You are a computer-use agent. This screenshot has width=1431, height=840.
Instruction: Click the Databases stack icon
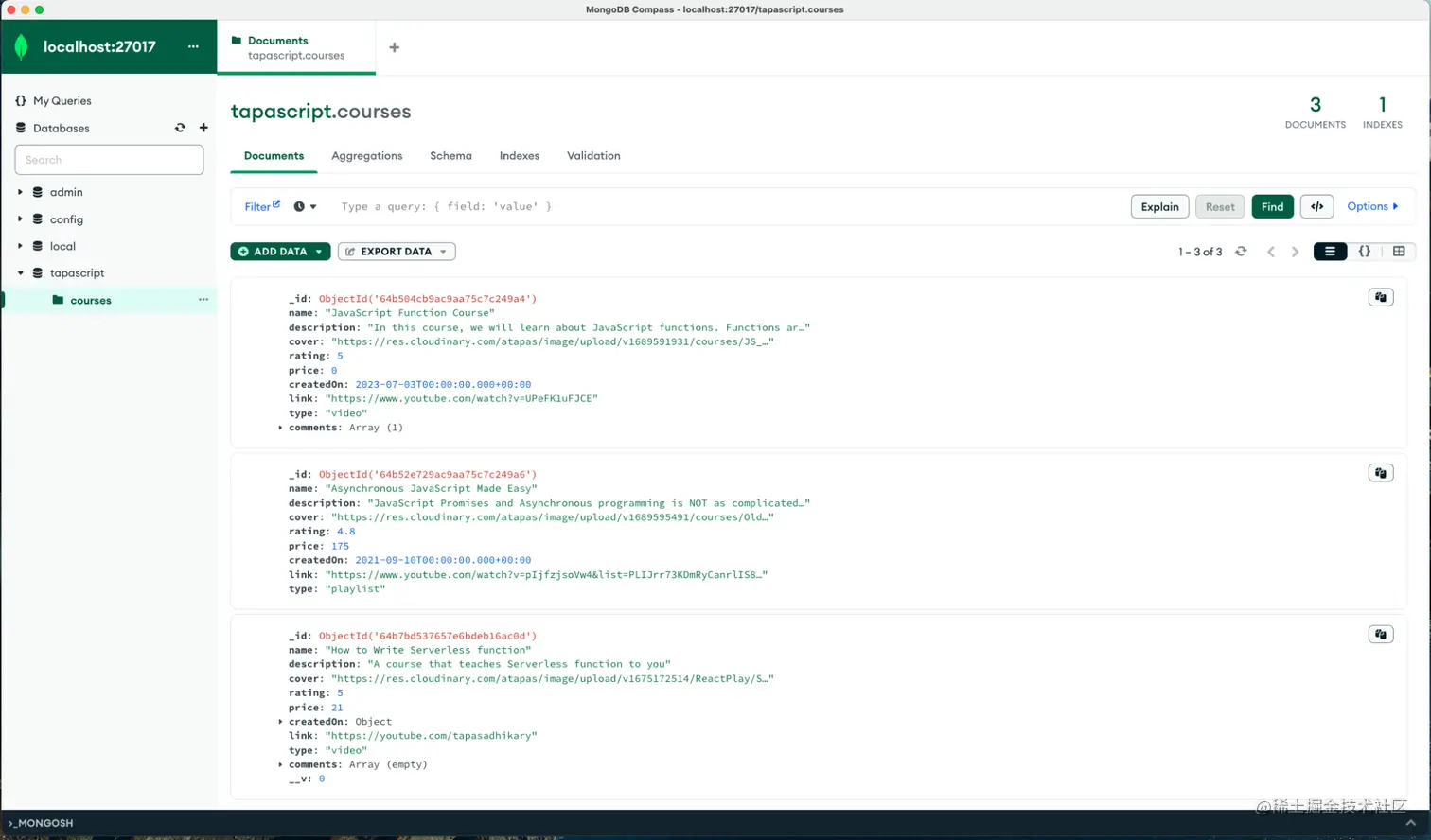pyautogui.click(x=21, y=128)
